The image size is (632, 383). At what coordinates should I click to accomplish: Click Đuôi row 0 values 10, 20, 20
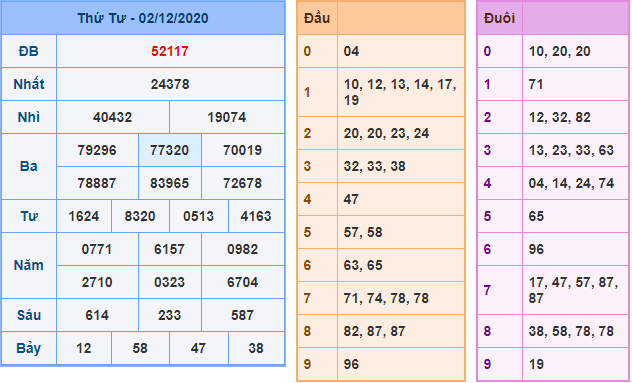[x=560, y=51]
